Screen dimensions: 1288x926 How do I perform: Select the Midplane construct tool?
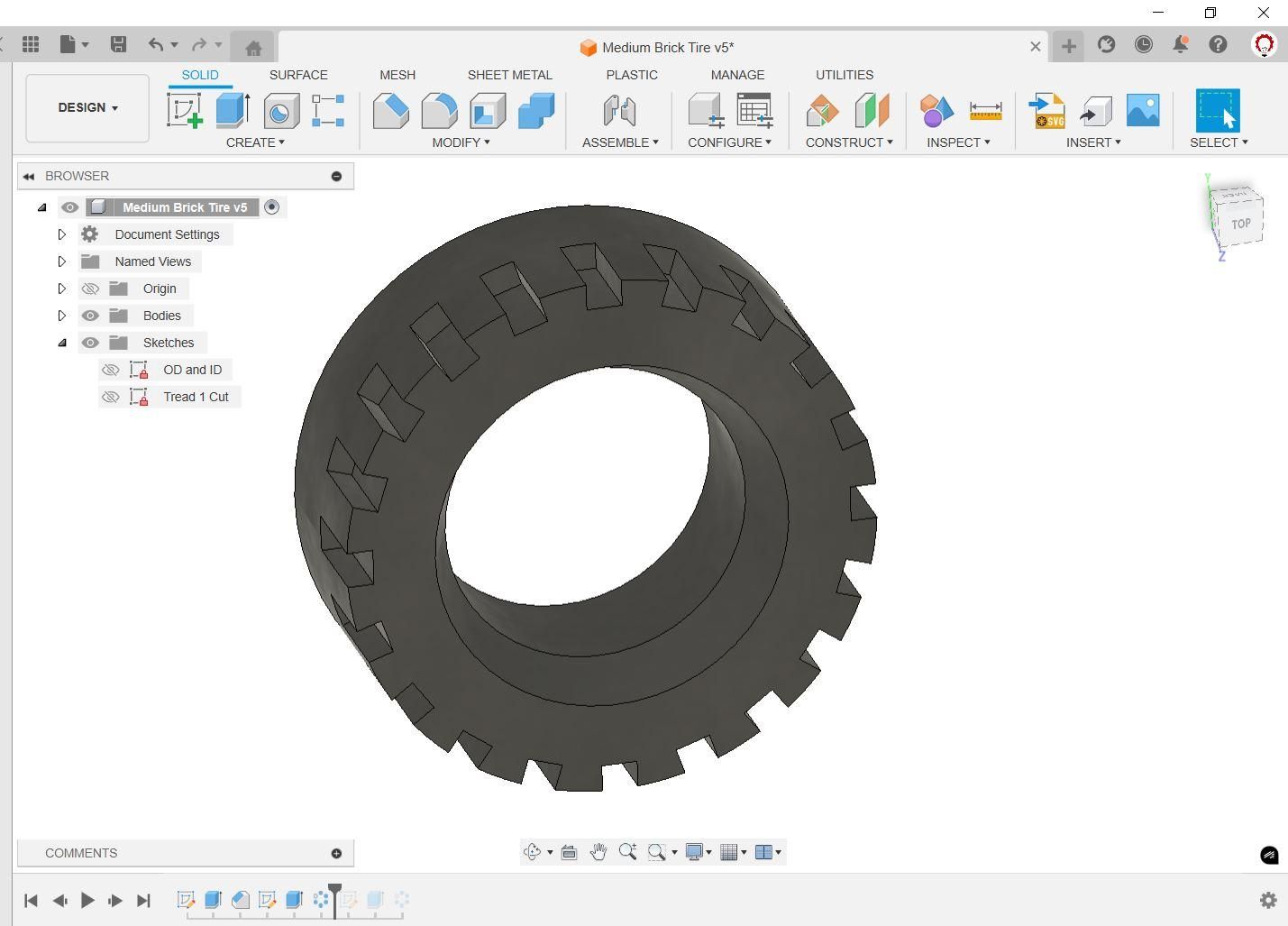click(x=872, y=111)
